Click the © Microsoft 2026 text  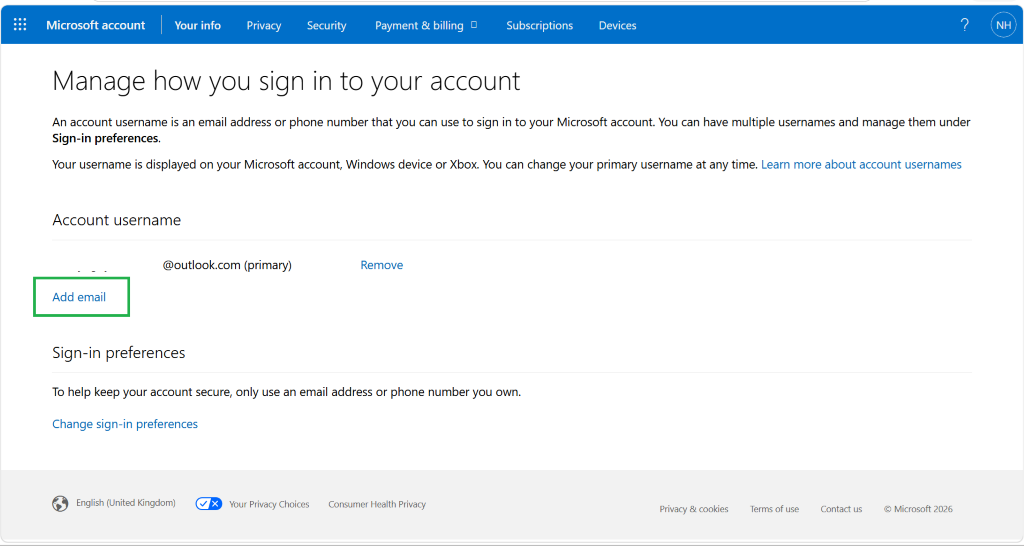(x=918, y=509)
